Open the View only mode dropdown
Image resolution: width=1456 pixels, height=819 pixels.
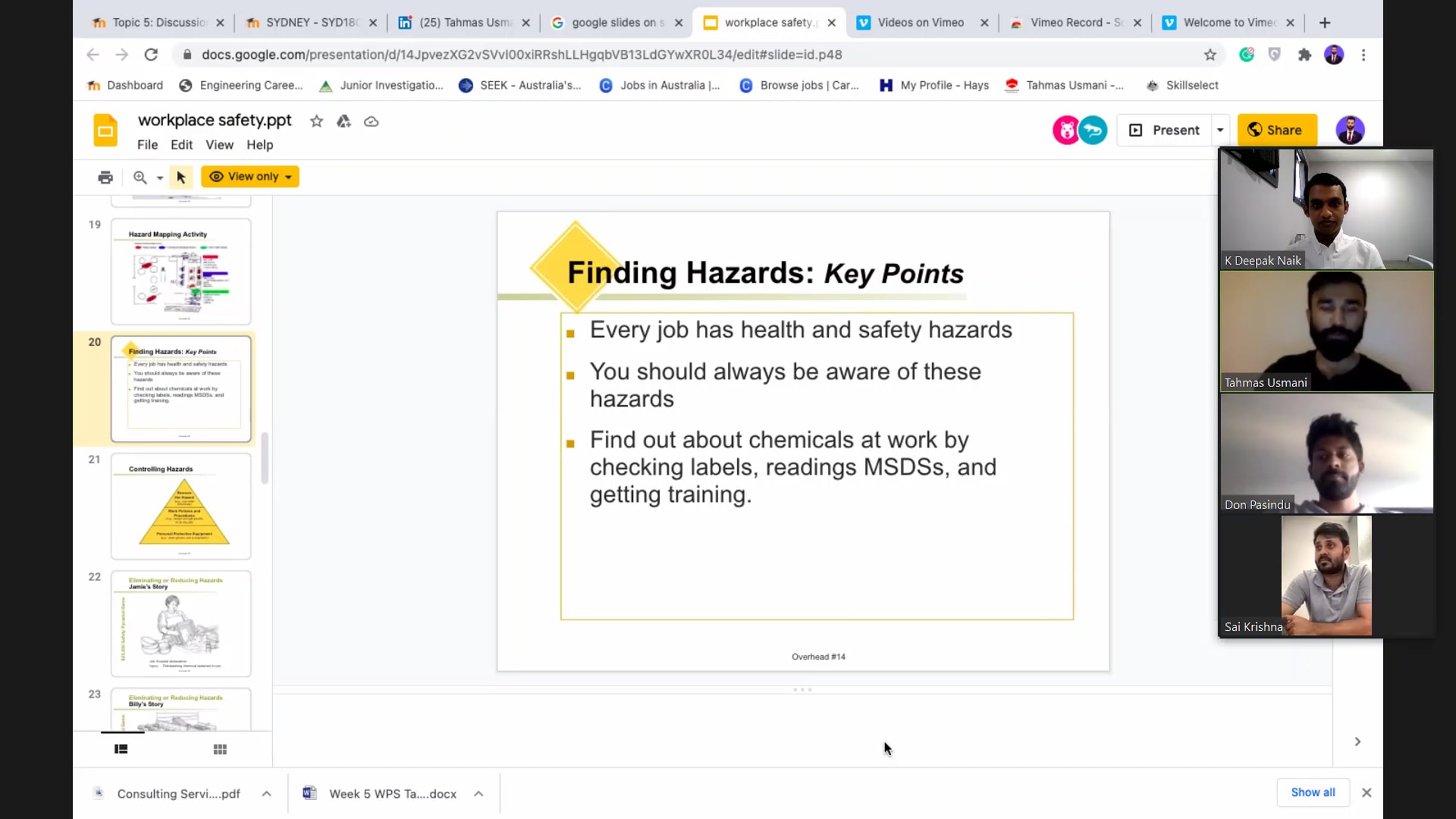pos(250,177)
